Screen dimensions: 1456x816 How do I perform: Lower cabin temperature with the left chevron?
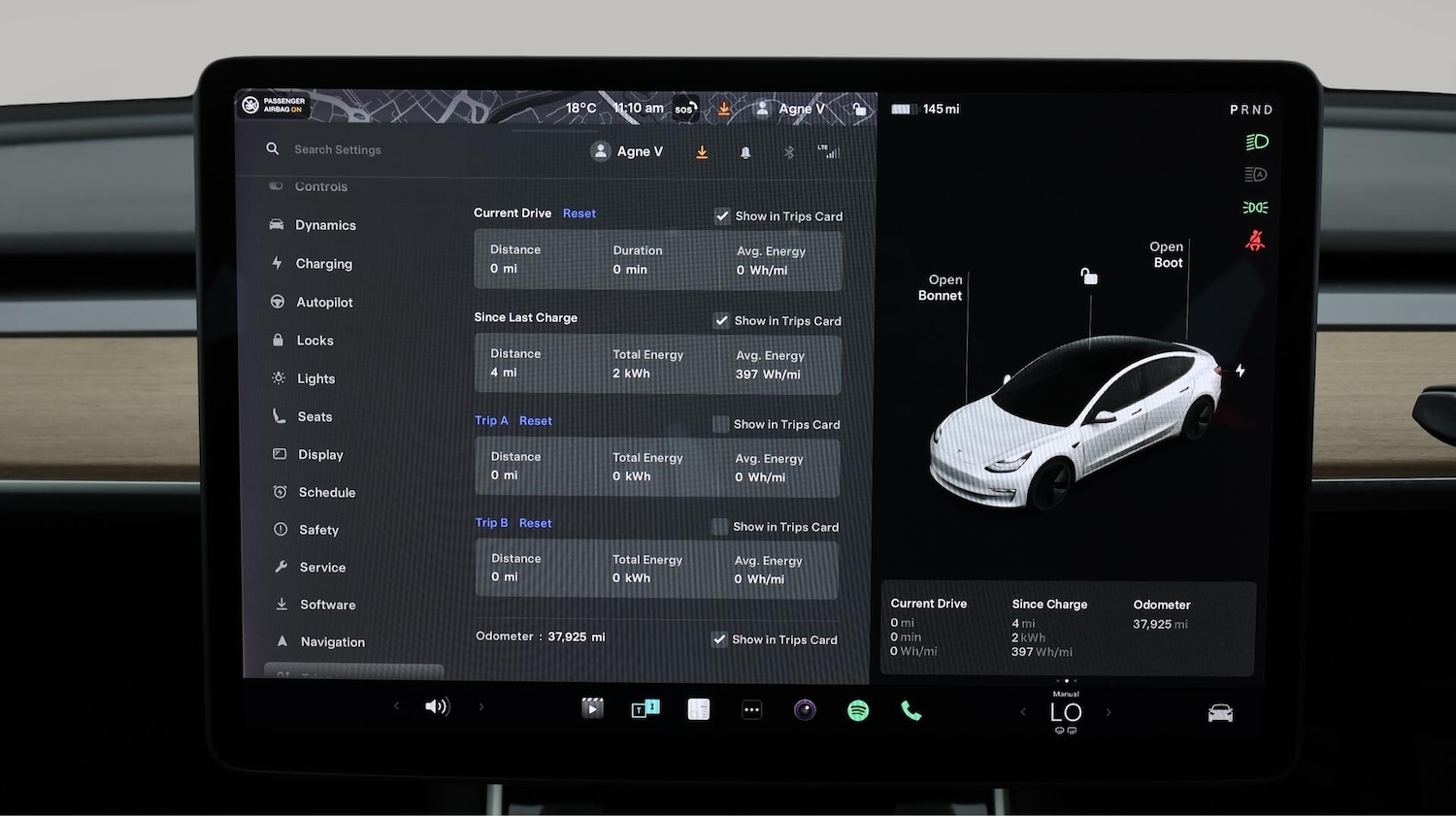[x=1023, y=711]
